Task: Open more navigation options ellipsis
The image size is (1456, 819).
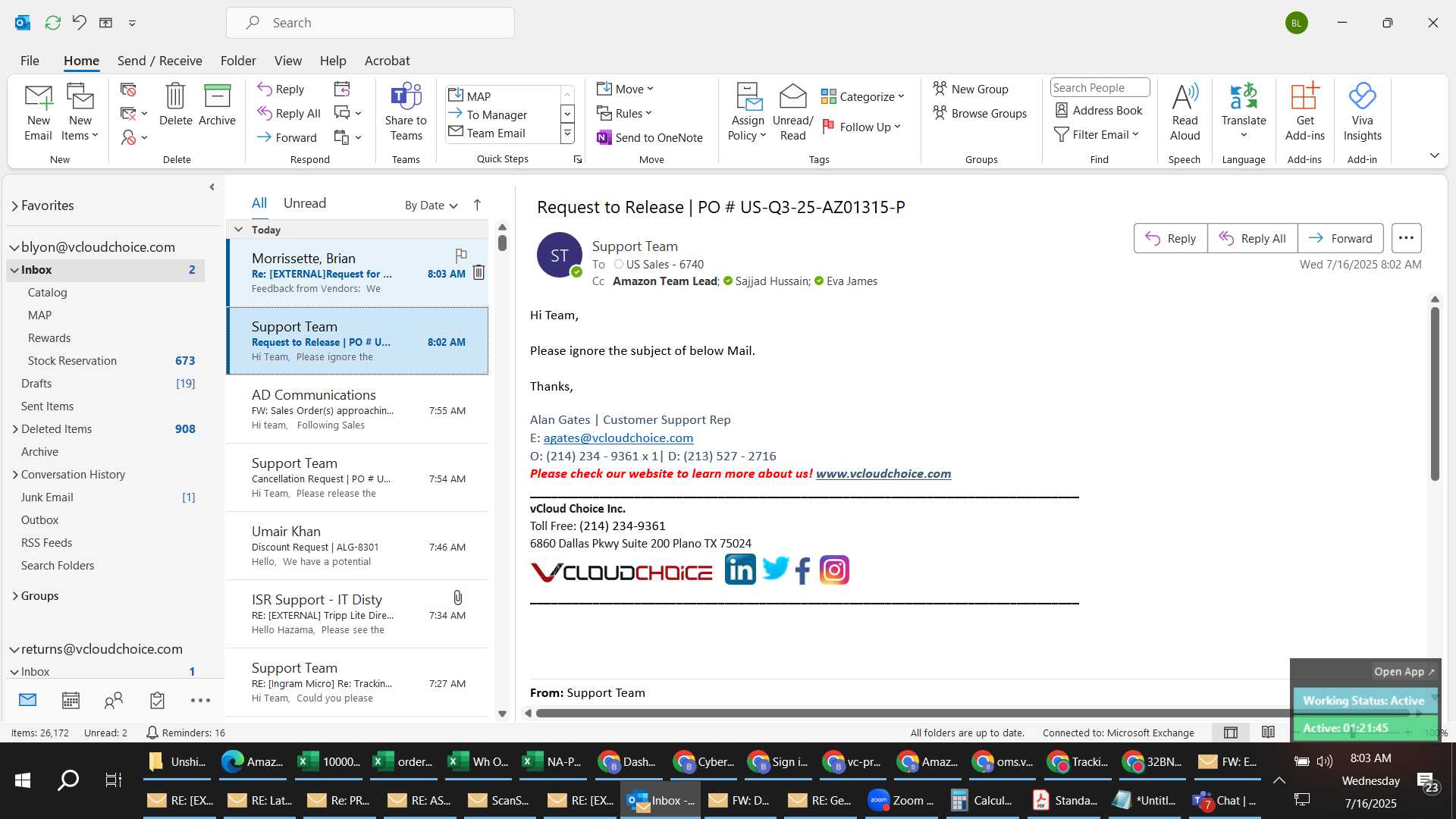Action: click(x=200, y=701)
